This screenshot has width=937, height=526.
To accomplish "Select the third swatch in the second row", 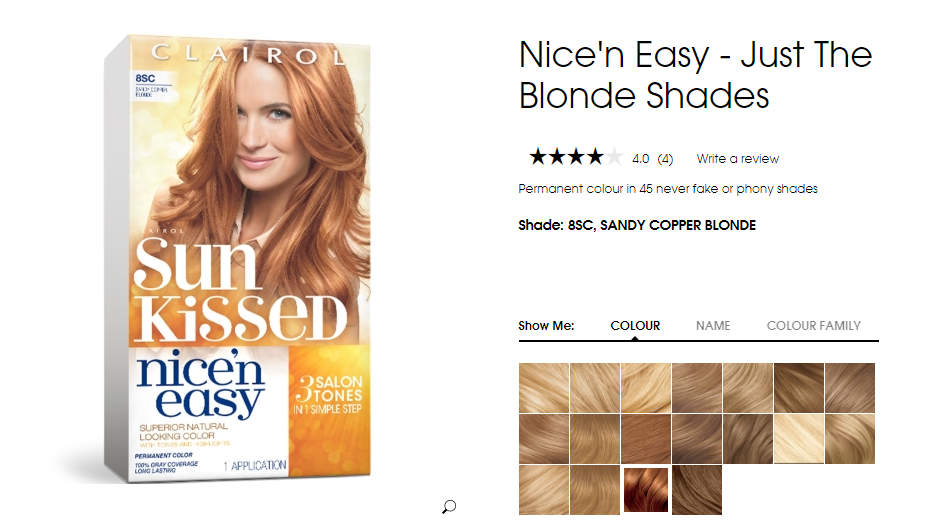I will [x=646, y=439].
